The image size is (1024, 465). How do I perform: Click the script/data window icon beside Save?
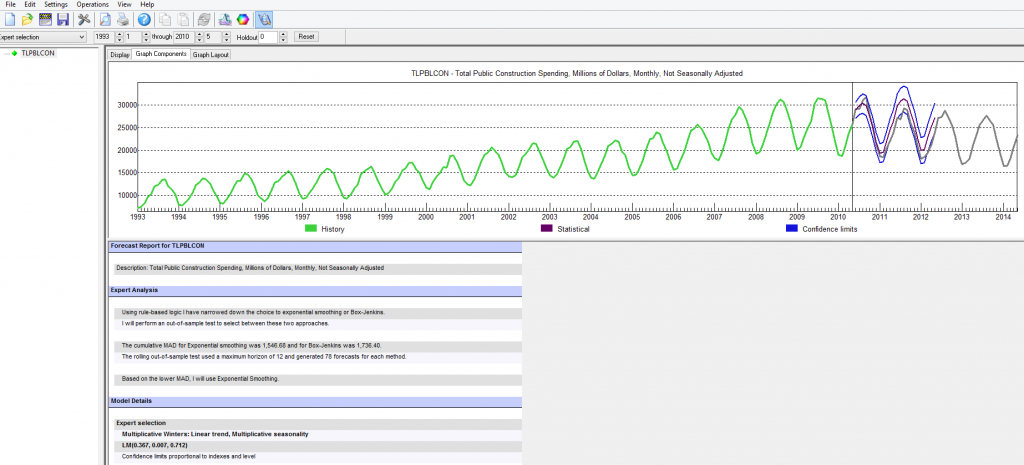pyautogui.click(x=45, y=20)
